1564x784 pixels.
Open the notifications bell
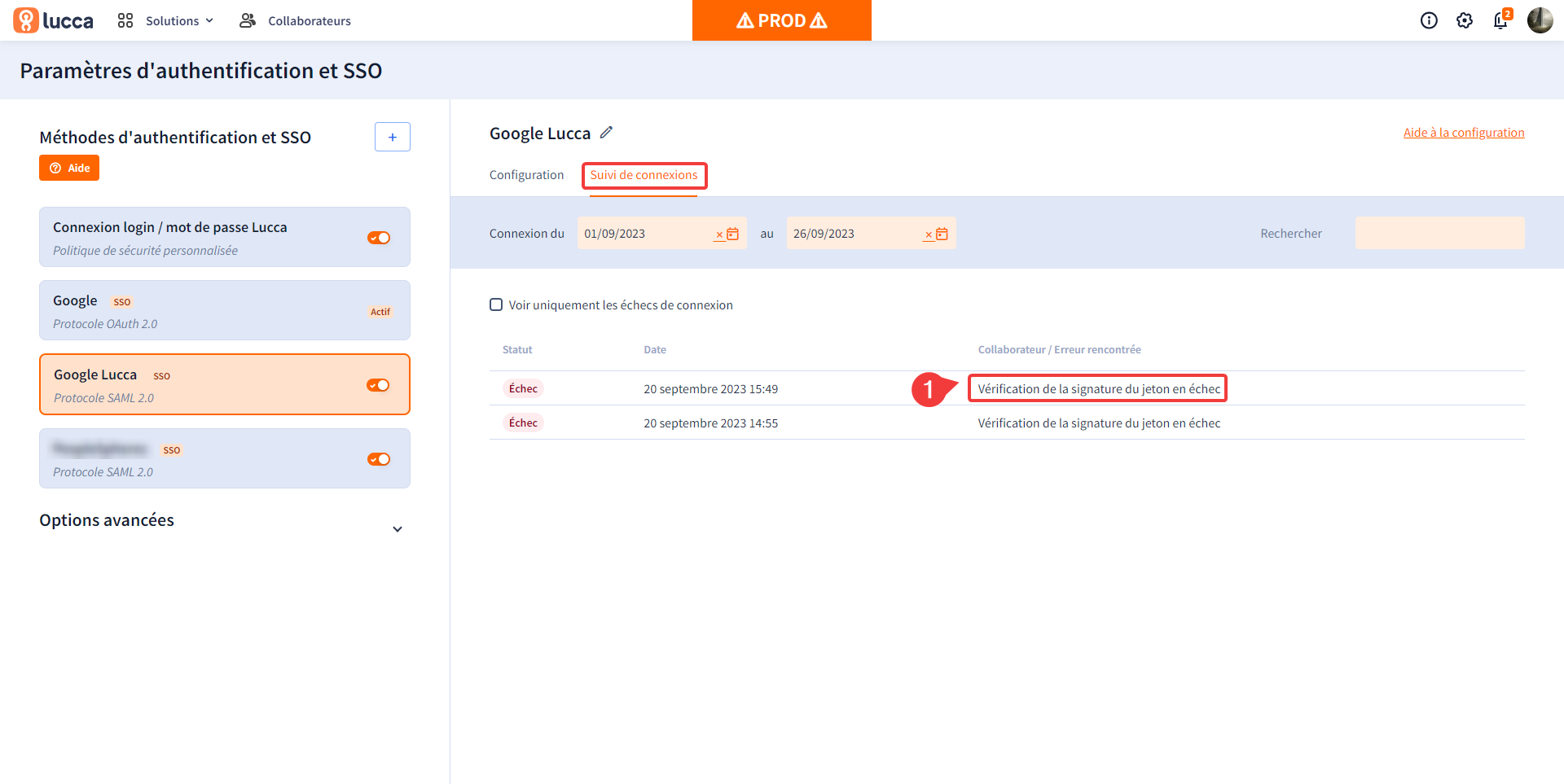[x=1500, y=20]
